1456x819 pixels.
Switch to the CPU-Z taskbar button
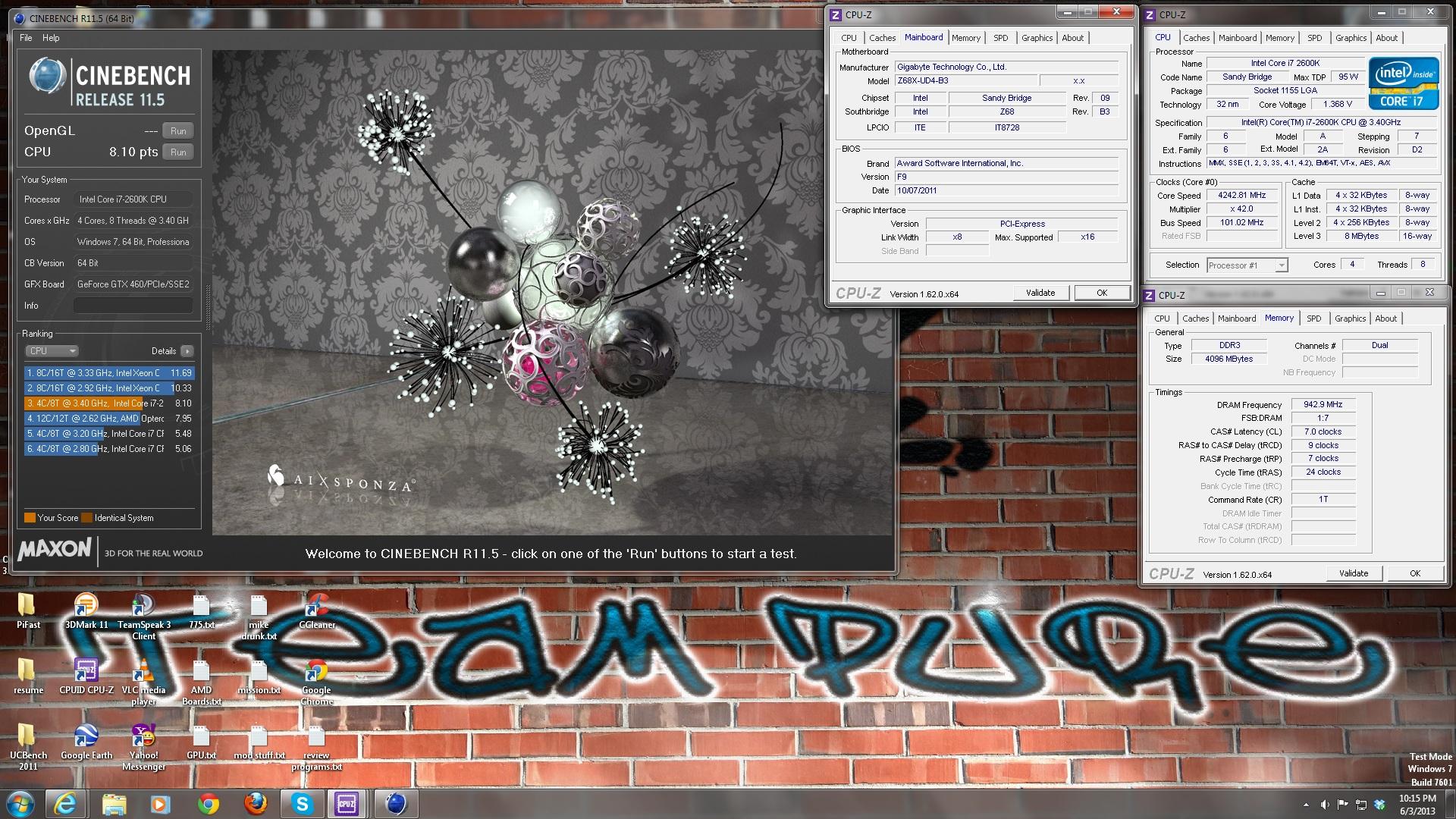coord(347,804)
